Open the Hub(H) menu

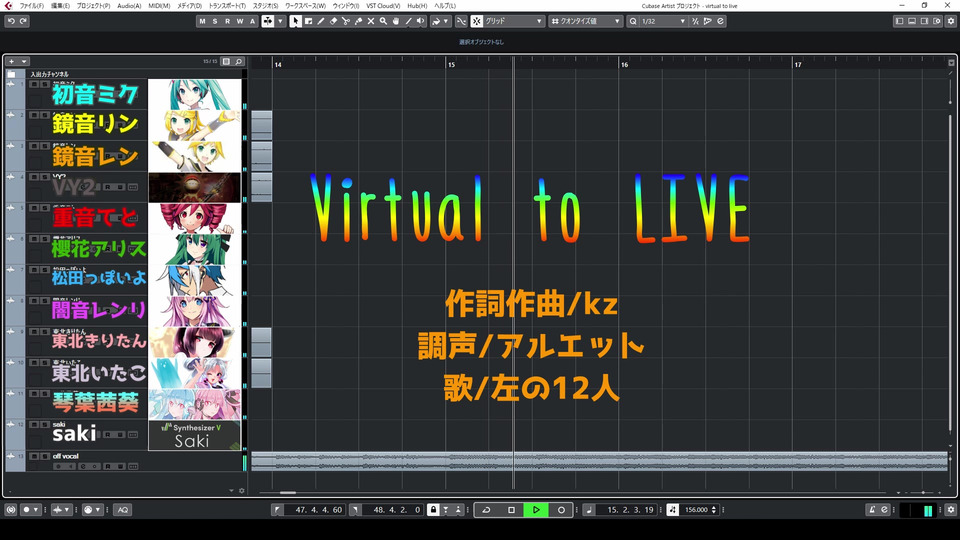(x=417, y=6)
